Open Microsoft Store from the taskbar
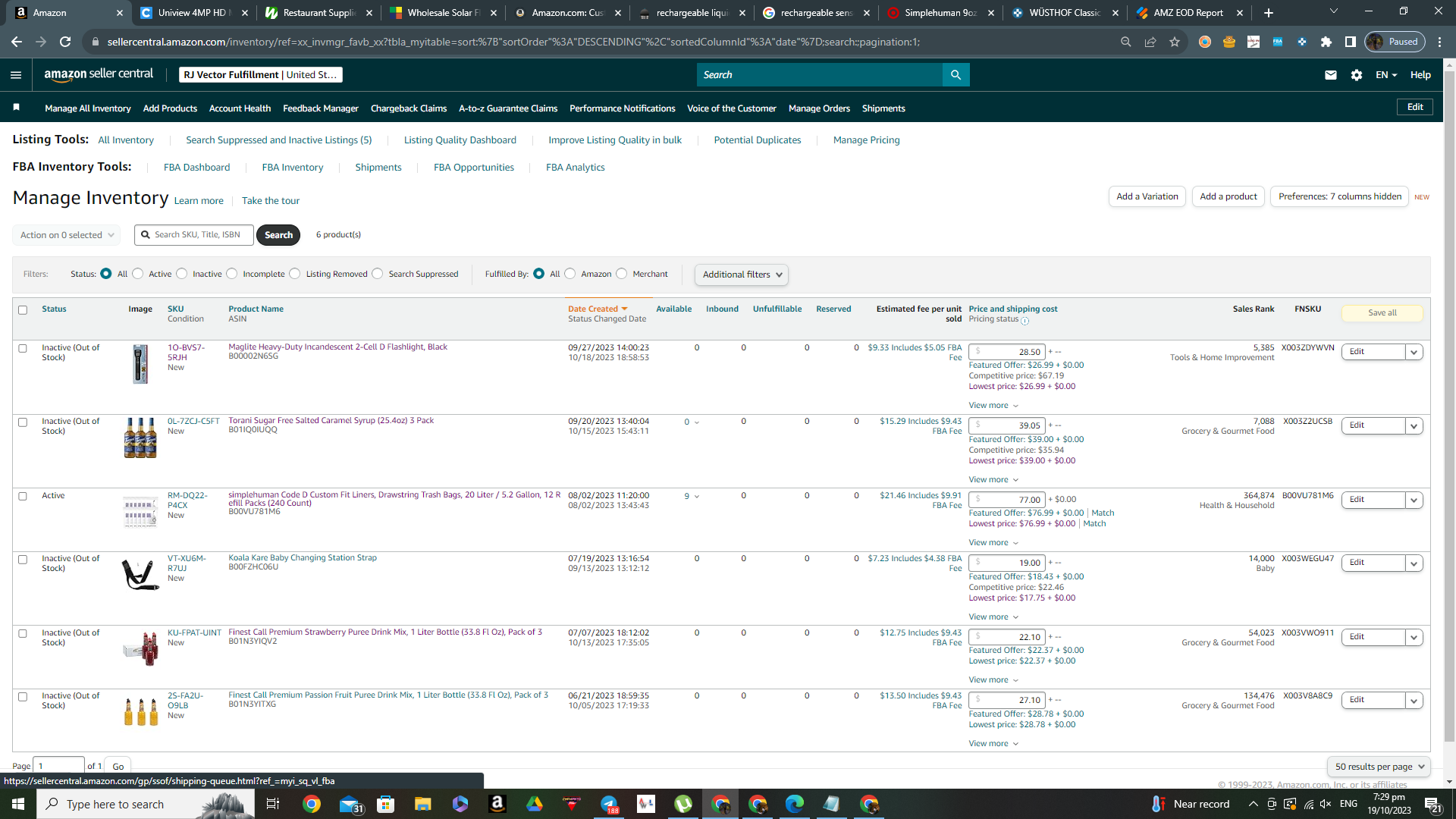 [386, 804]
